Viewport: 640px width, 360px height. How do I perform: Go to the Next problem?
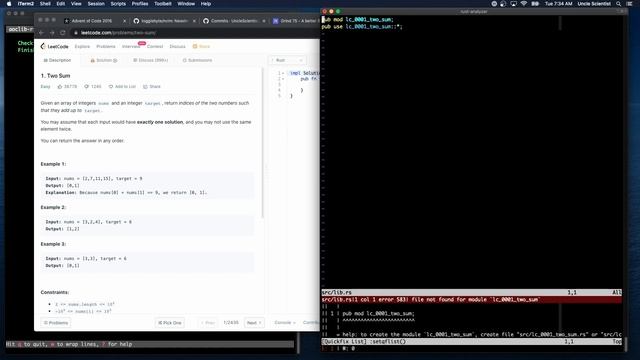tap(254, 323)
